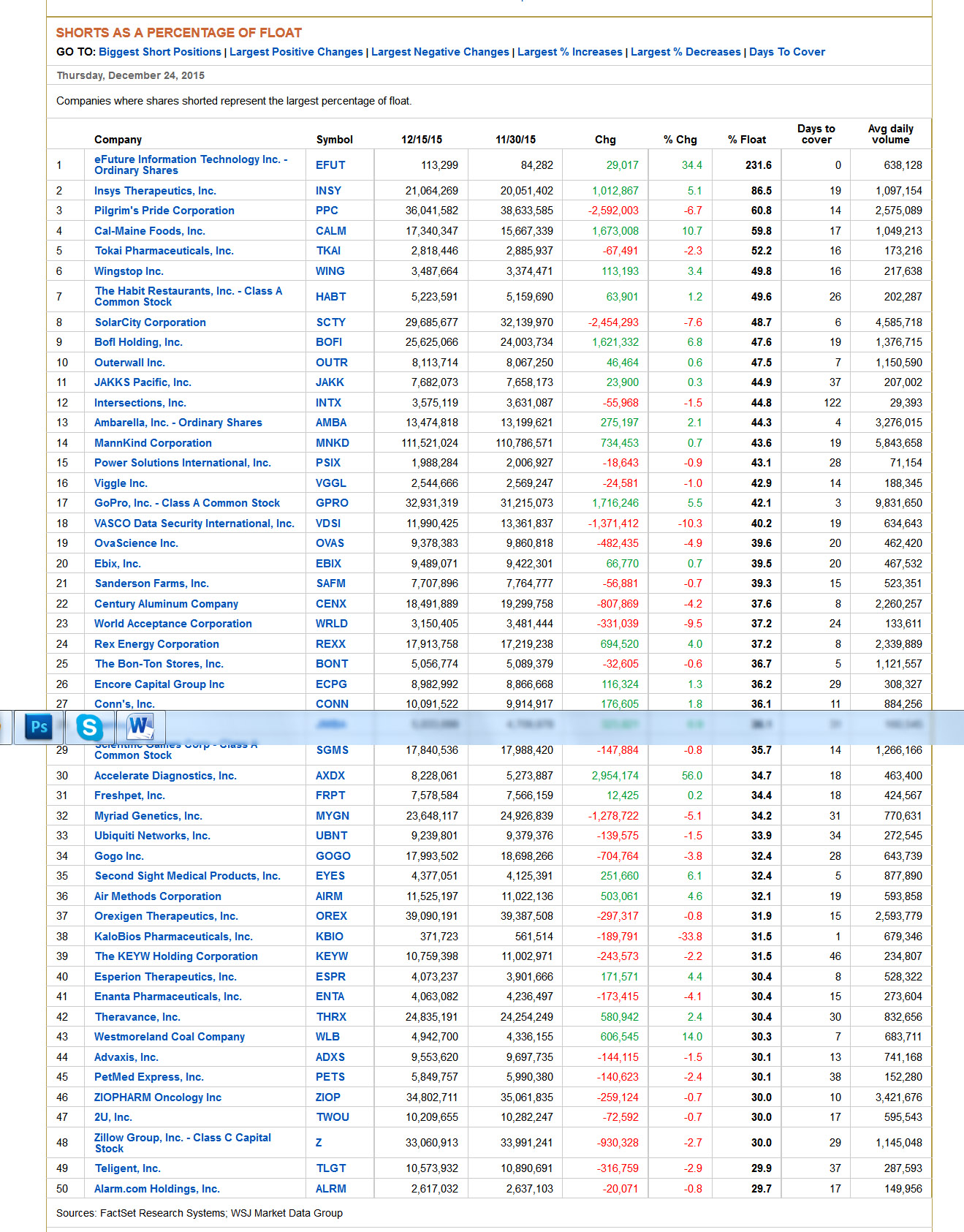Open The KEYW Holding Corporation link
This screenshot has height=1232, width=964.
(176, 956)
